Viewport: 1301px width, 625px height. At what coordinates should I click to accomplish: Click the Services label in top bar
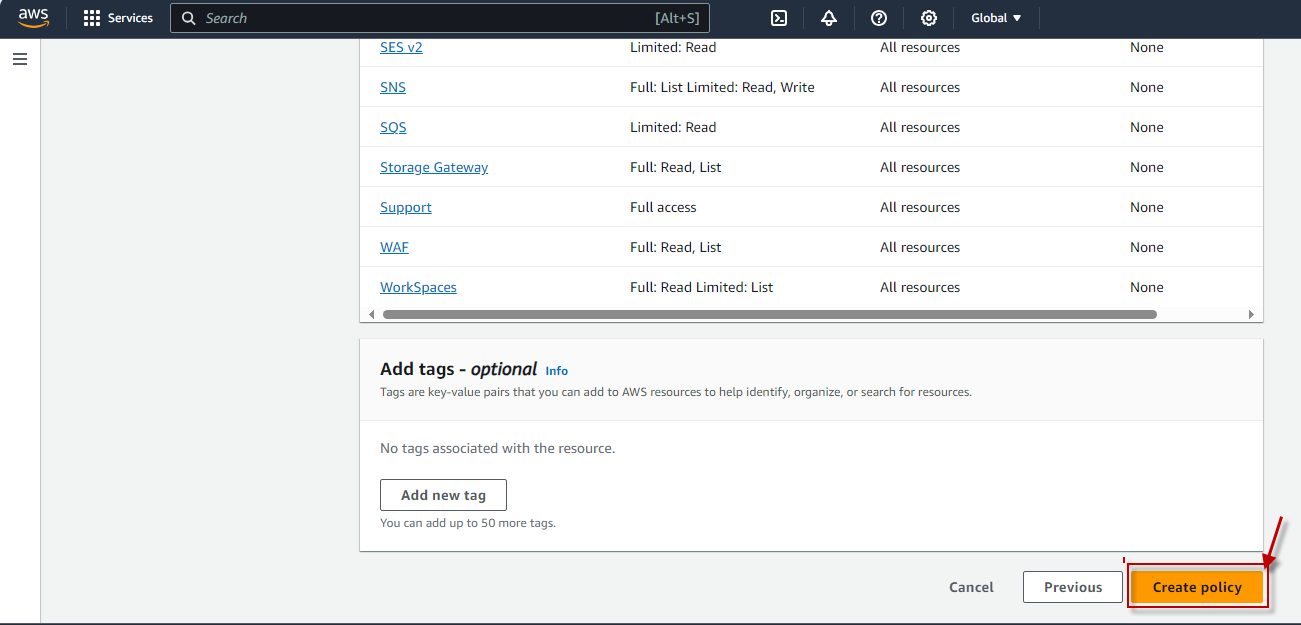point(130,18)
